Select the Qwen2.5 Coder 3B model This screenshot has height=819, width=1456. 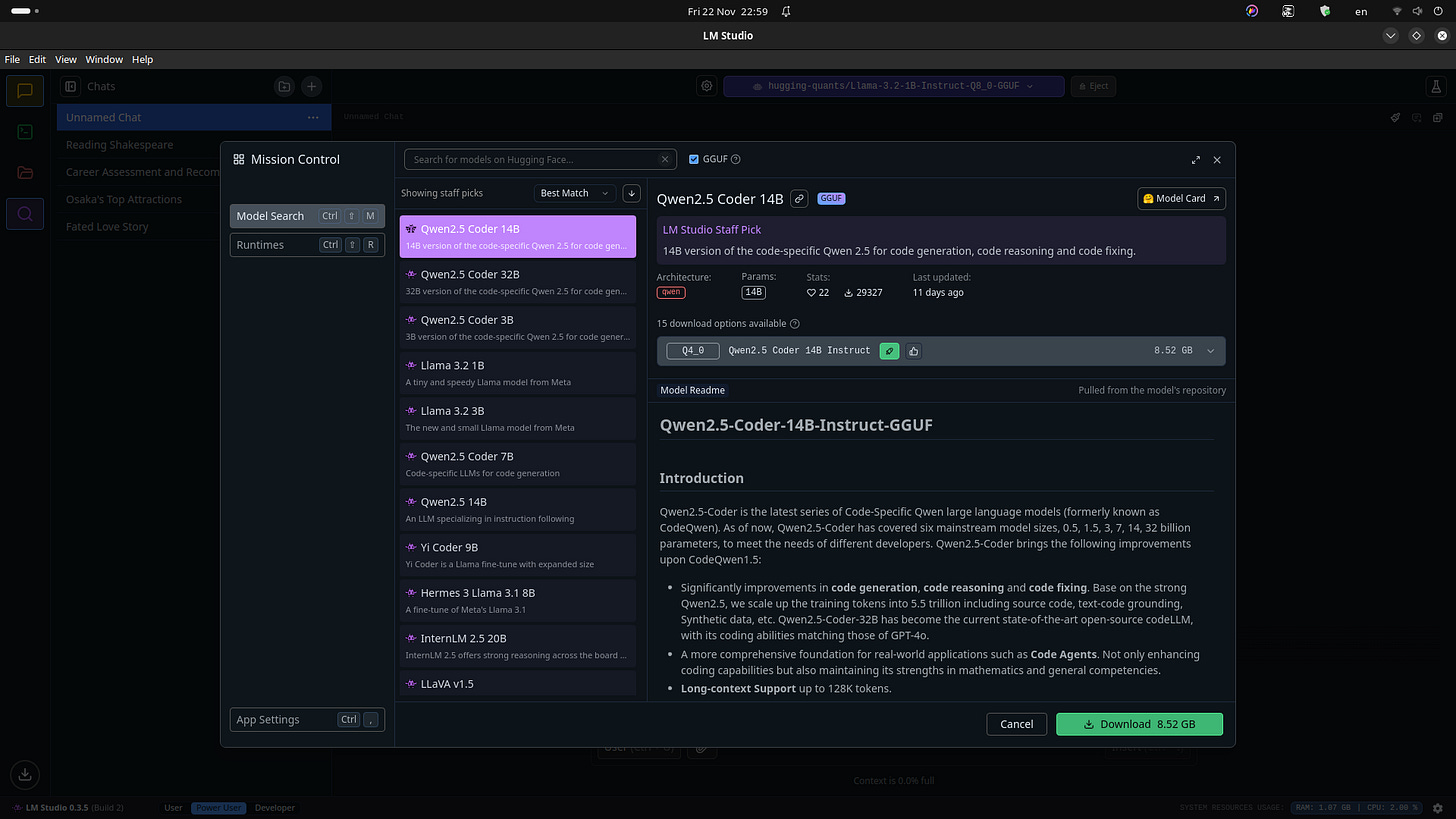tap(517, 328)
